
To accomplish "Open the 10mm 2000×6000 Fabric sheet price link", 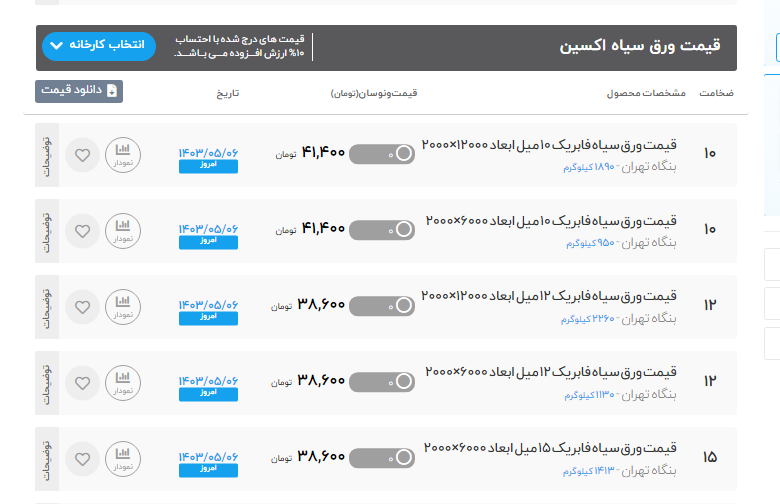I will (x=551, y=221).
